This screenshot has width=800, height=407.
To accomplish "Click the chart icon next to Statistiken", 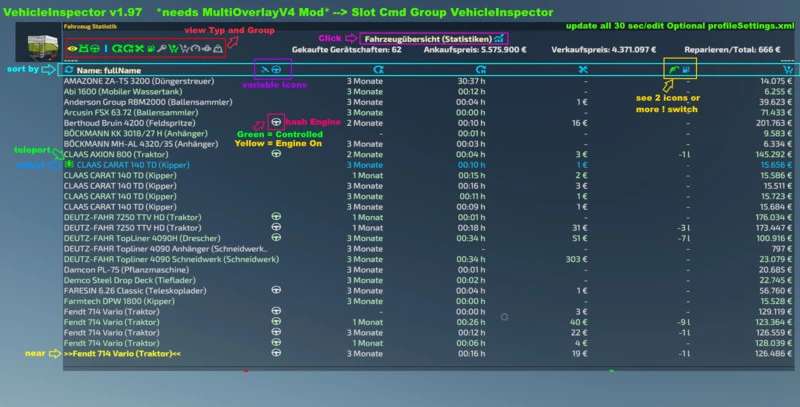I will [x=497, y=38].
